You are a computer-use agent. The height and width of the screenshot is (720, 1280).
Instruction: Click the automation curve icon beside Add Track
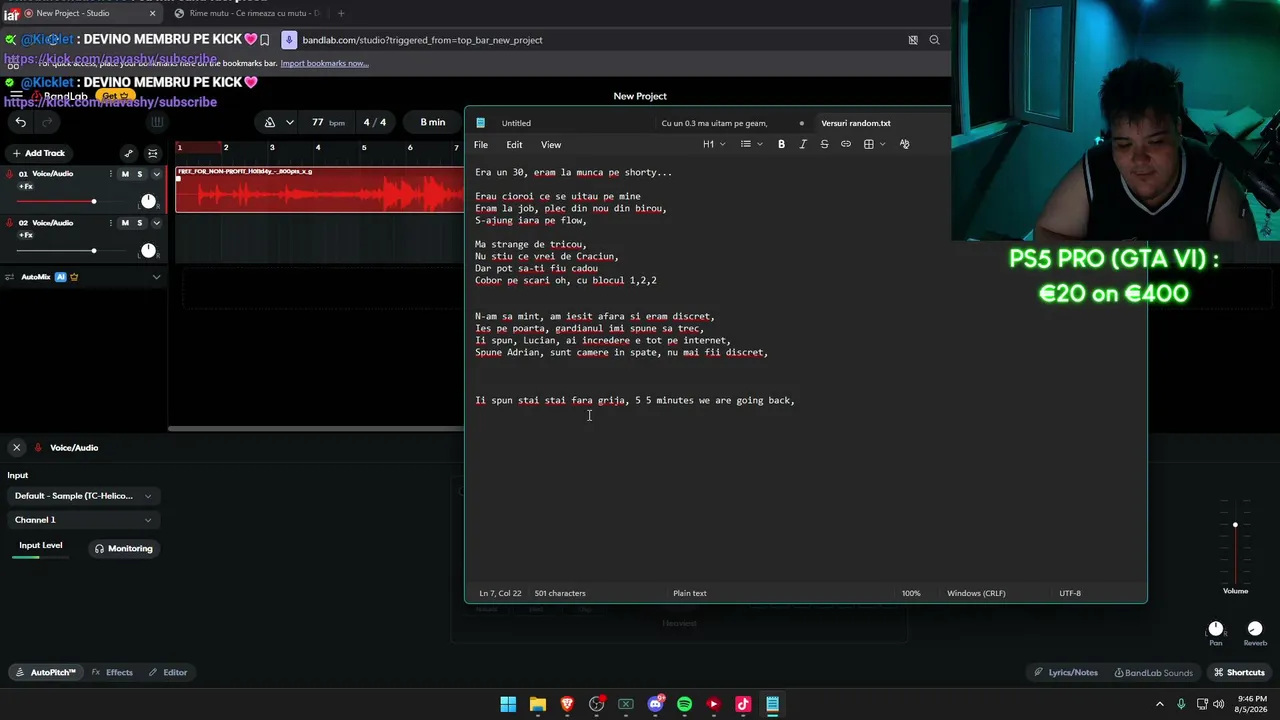tap(128, 153)
